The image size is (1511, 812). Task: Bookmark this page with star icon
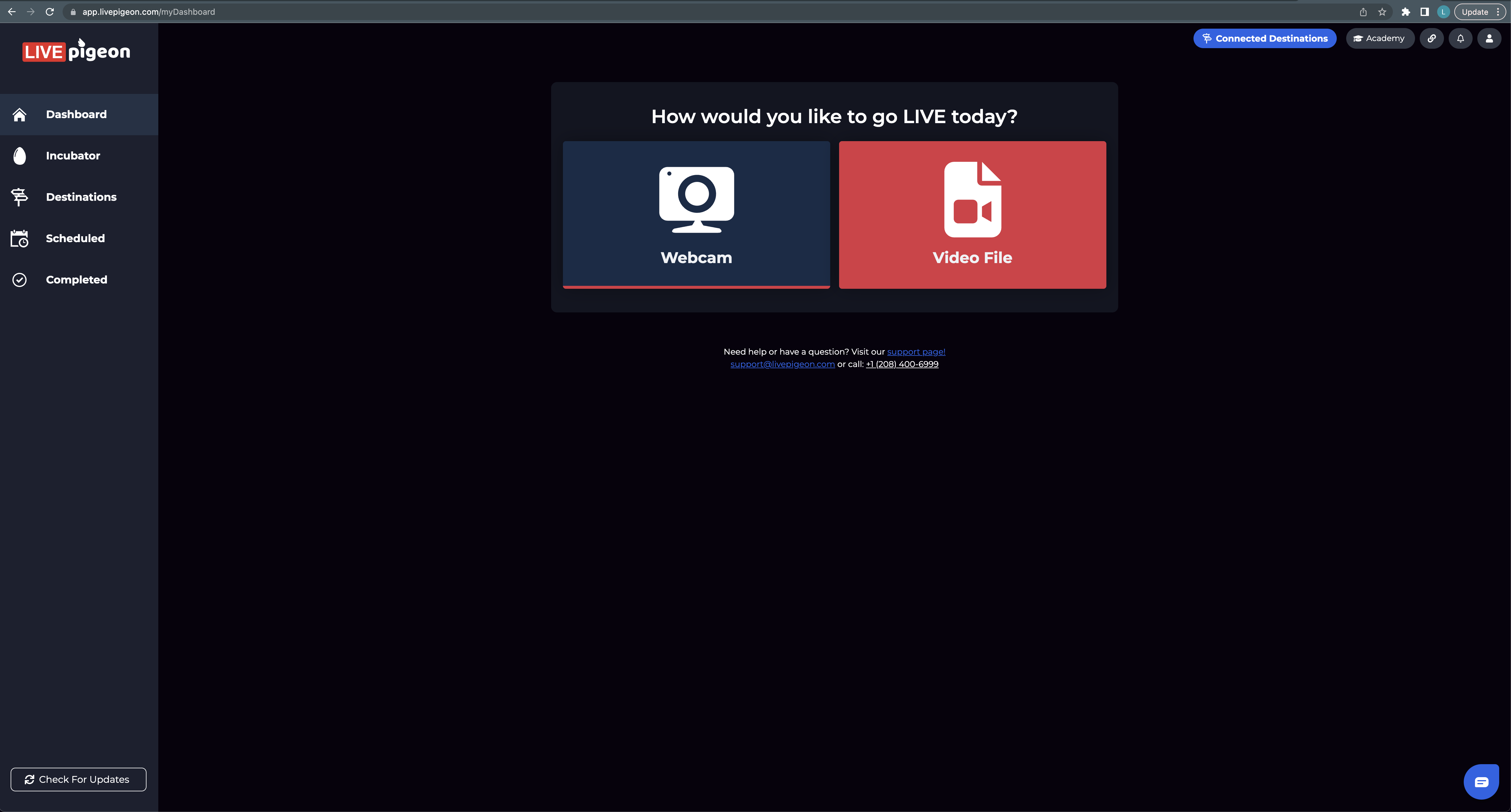point(1383,12)
